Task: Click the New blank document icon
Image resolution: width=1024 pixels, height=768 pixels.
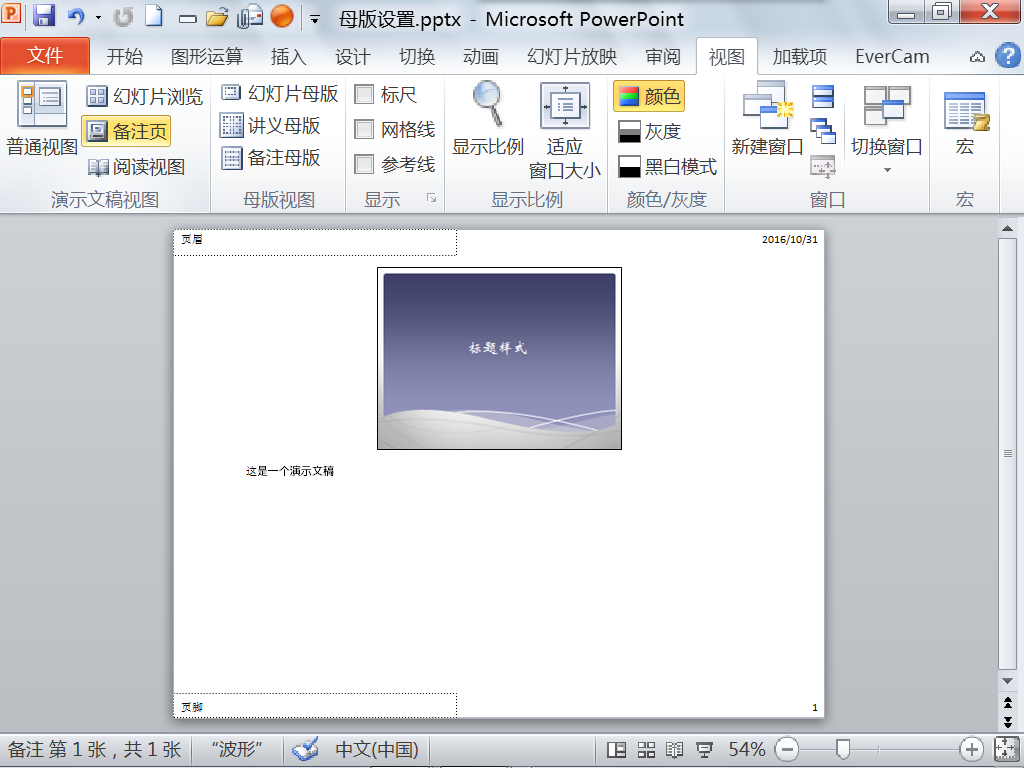Action: point(154,16)
